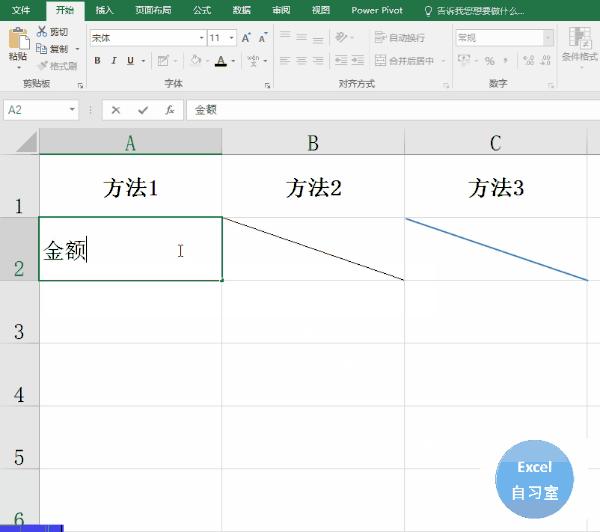Click the accounting number format icon
600x532 pixels.
point(464,60)
